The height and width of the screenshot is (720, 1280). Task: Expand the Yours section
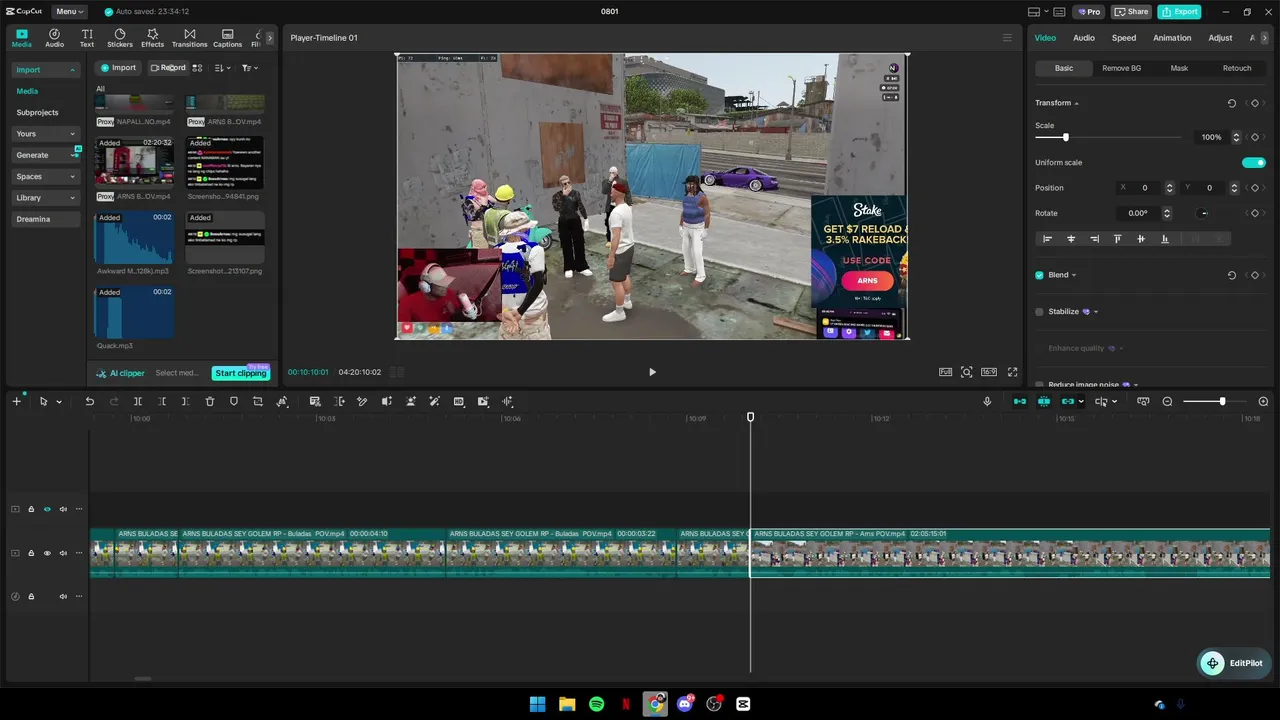click(45, 134)
